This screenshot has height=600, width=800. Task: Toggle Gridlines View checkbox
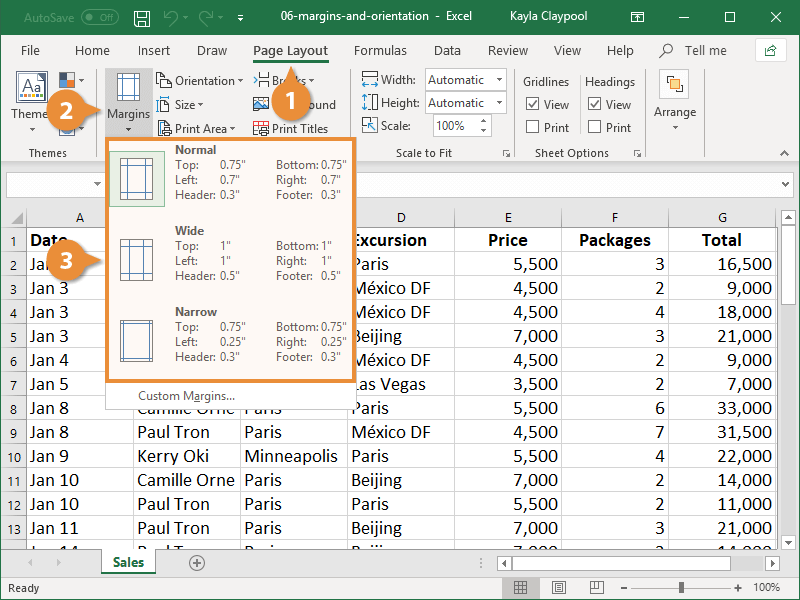[532, 104]
